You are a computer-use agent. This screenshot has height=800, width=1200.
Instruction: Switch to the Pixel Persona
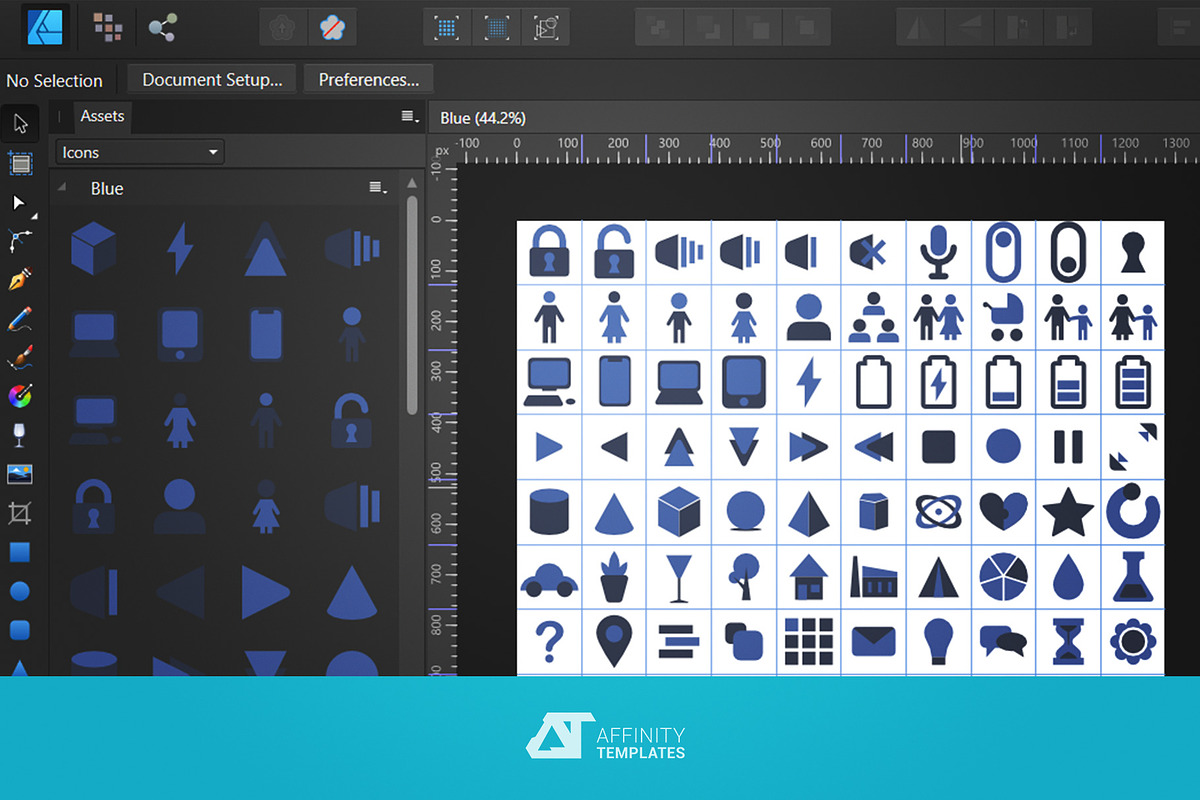[x=107, y=27]
